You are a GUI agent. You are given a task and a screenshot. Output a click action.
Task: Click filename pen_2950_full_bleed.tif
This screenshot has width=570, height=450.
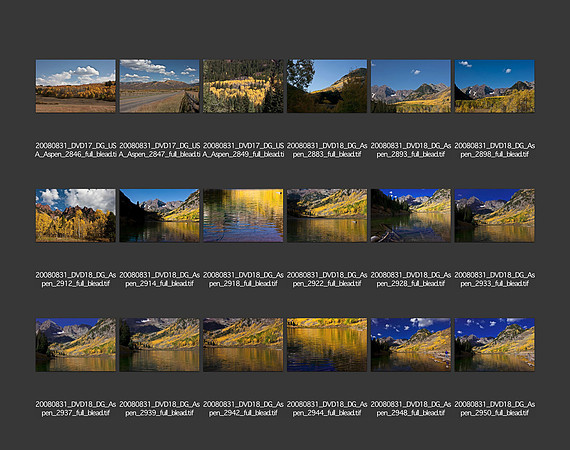495,408
